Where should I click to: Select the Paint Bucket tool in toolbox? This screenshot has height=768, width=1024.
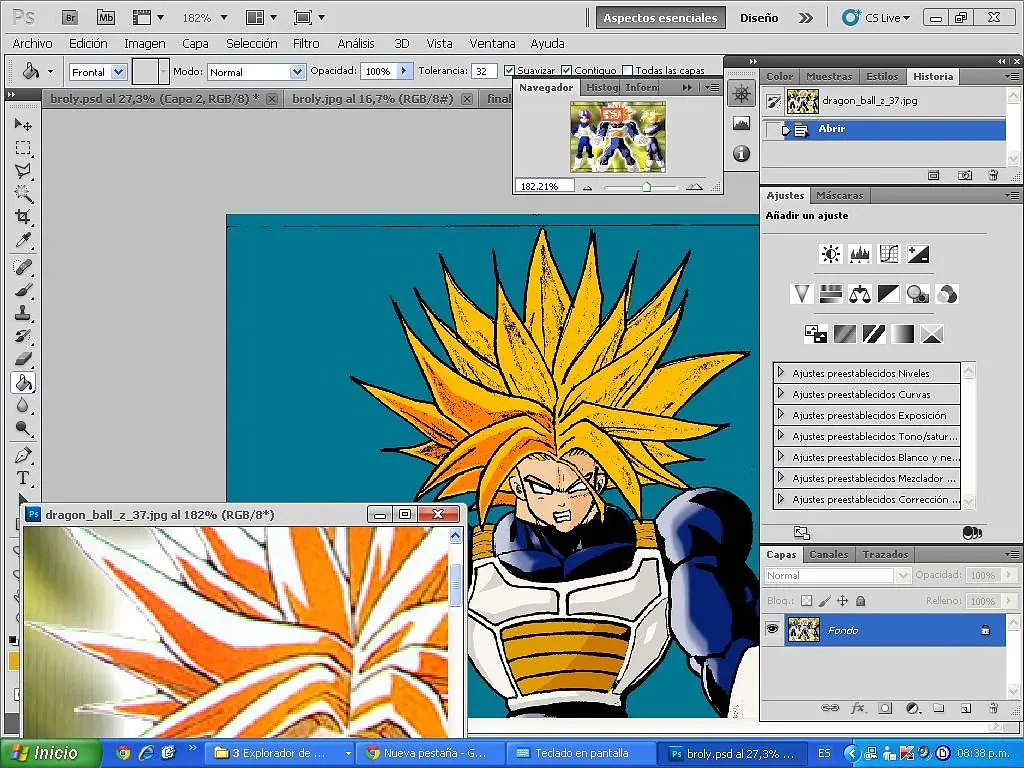[23, 382]
